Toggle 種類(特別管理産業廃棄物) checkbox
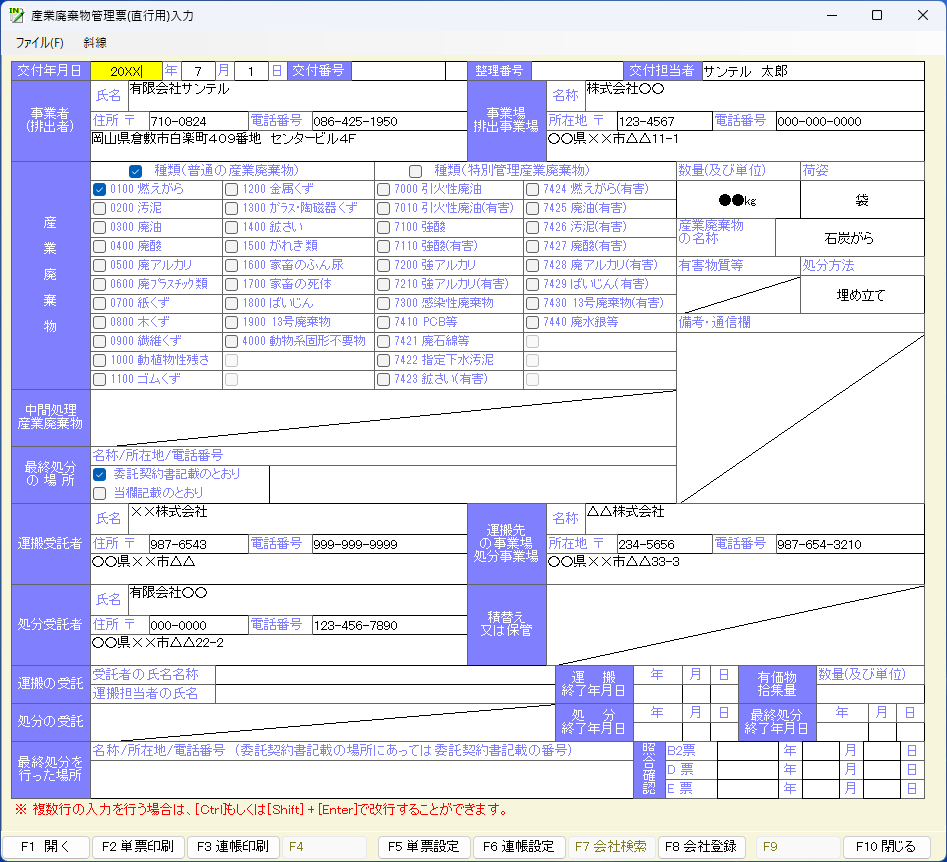947x862 pixels. coord(415,171)
